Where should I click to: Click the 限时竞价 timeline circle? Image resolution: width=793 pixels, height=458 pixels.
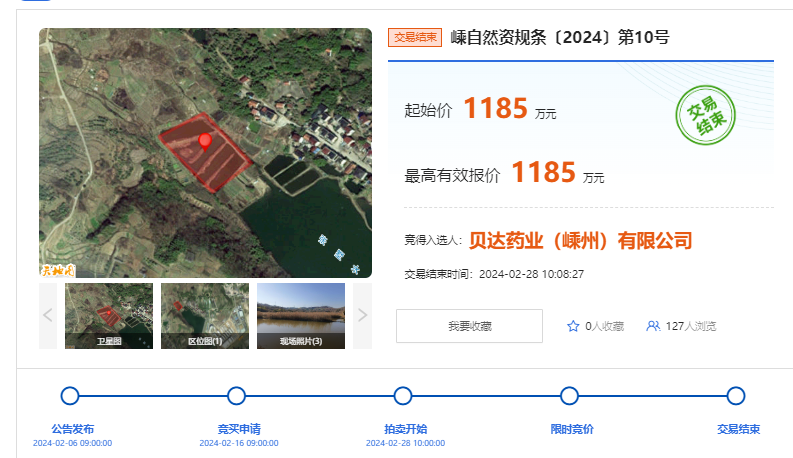point(569,396)
